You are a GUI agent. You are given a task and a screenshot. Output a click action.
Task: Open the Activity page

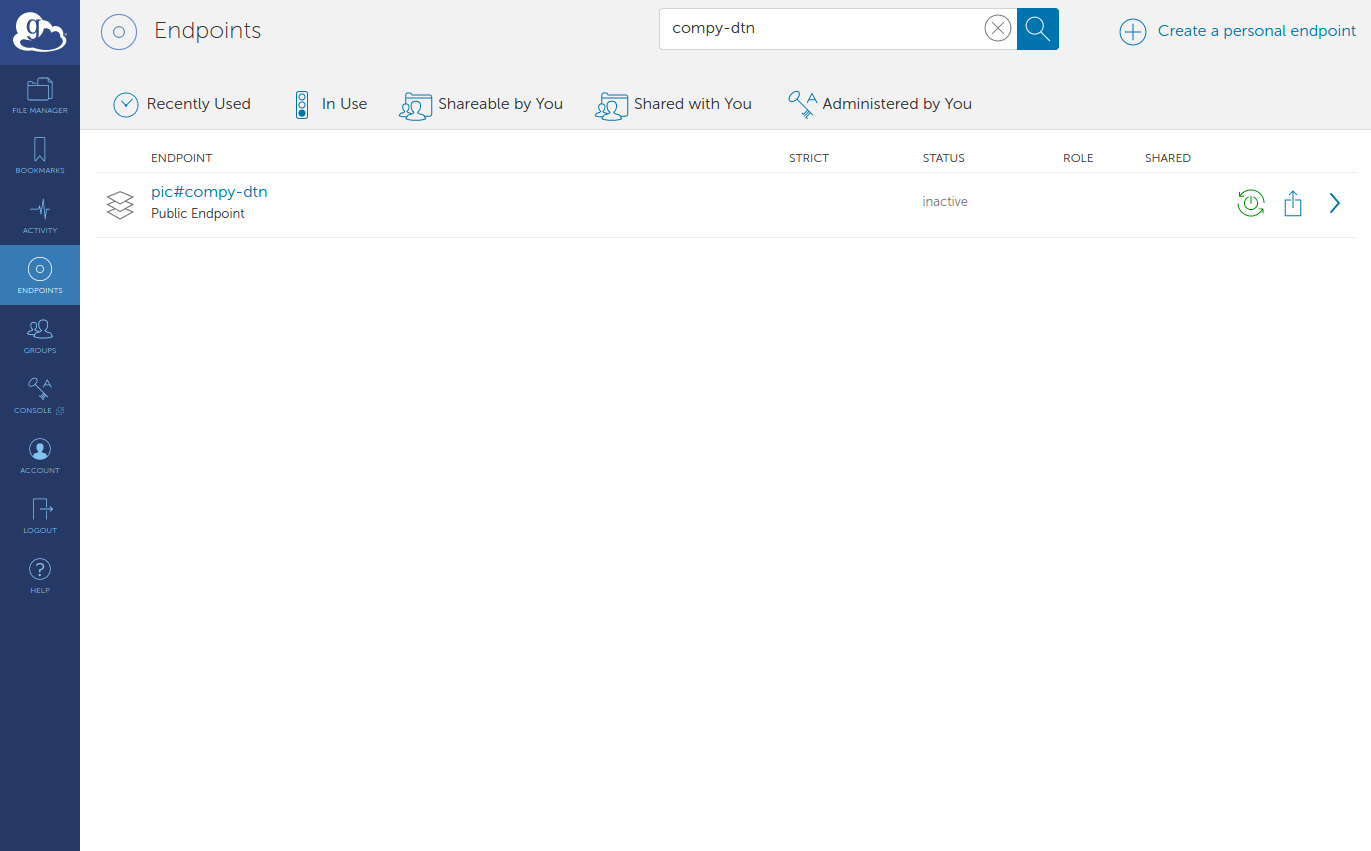(x=40, y=215)
